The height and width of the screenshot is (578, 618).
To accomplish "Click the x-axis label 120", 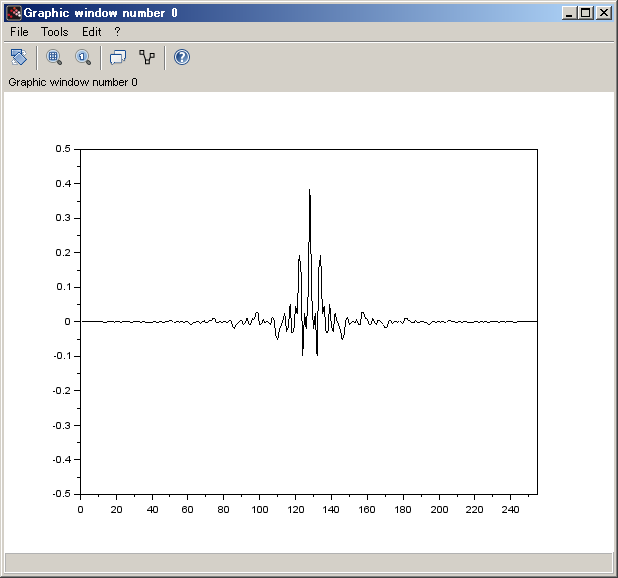I will click(x=296, y=509).
